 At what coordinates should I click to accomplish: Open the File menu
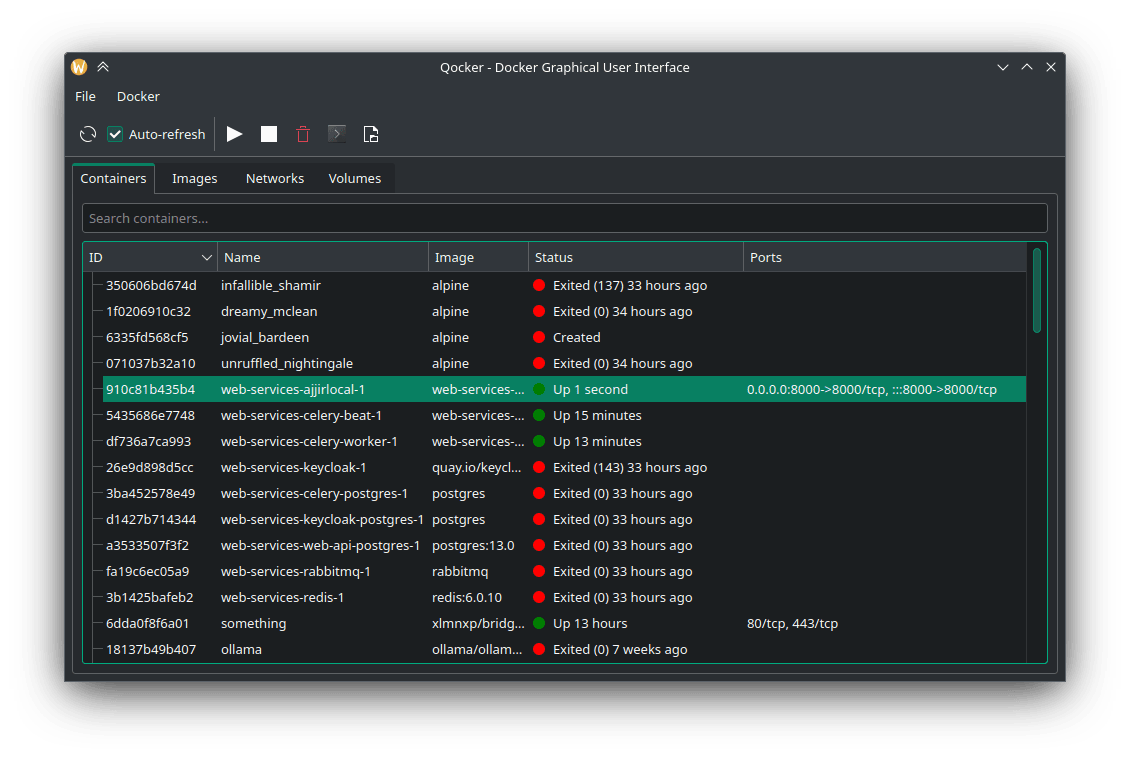pos(86,97)
